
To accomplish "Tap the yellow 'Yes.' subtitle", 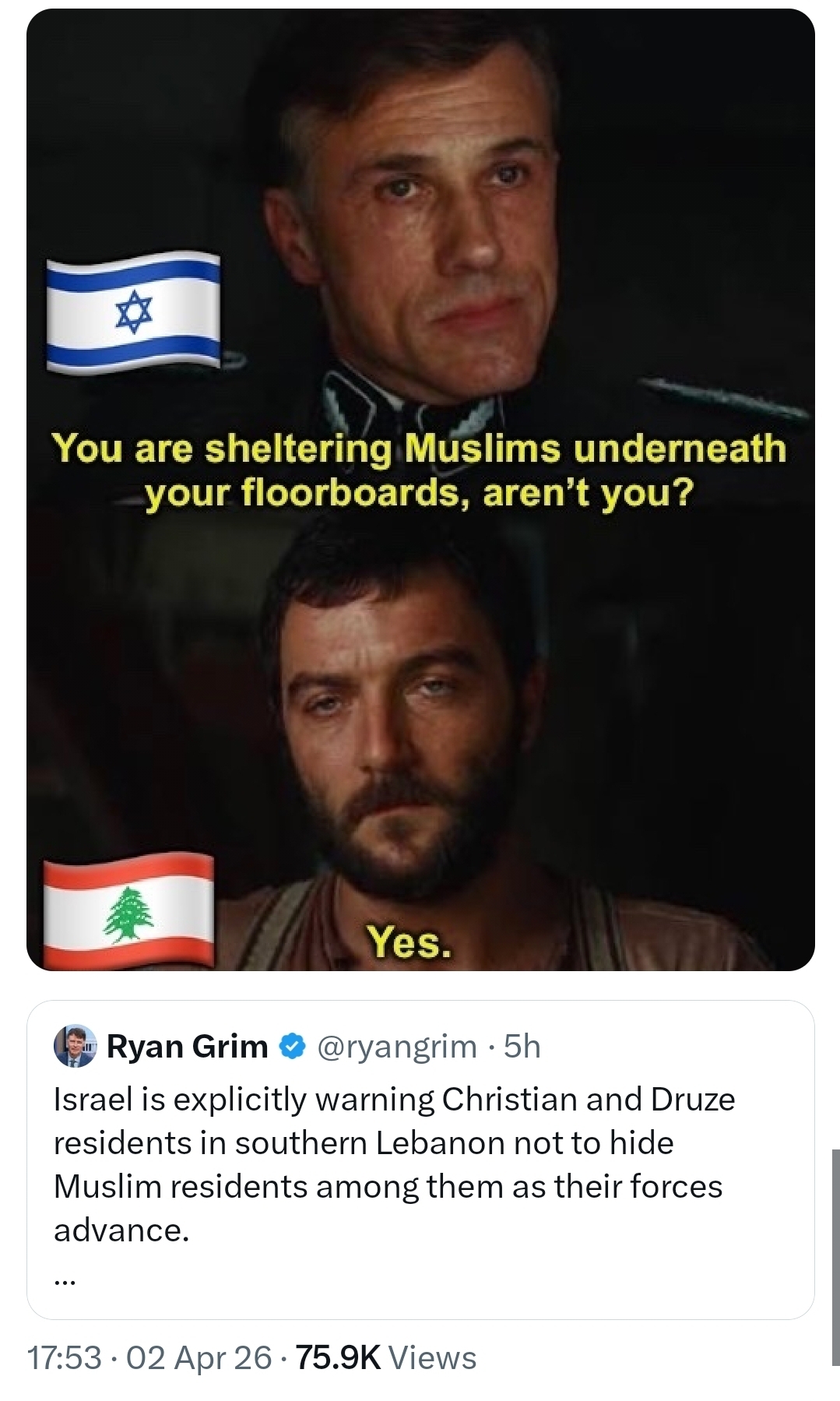I will [x=409, y=942].
